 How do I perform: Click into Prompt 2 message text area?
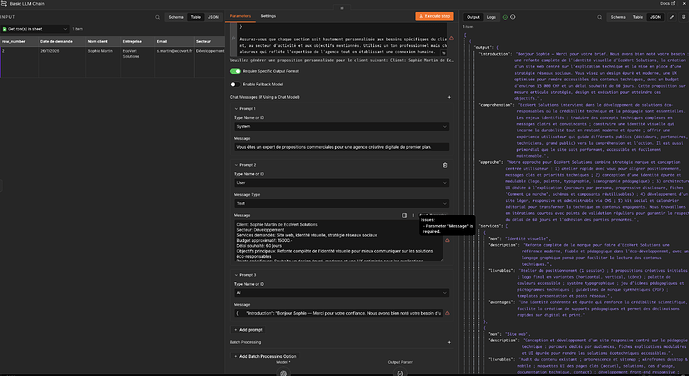pyautogui.click(x=338, y=241)
